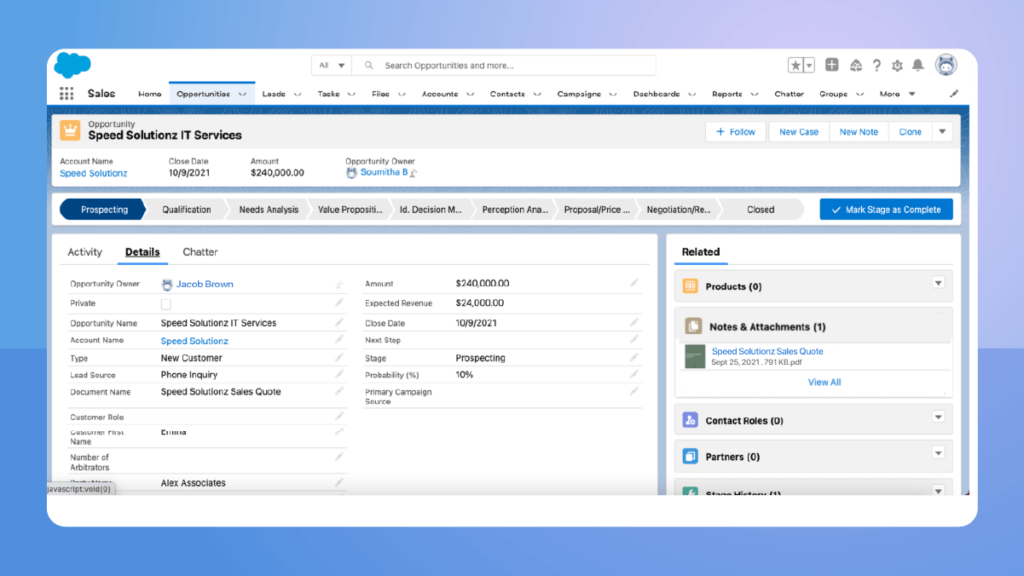Open the Jacob Brown owner link

[204, 284]
